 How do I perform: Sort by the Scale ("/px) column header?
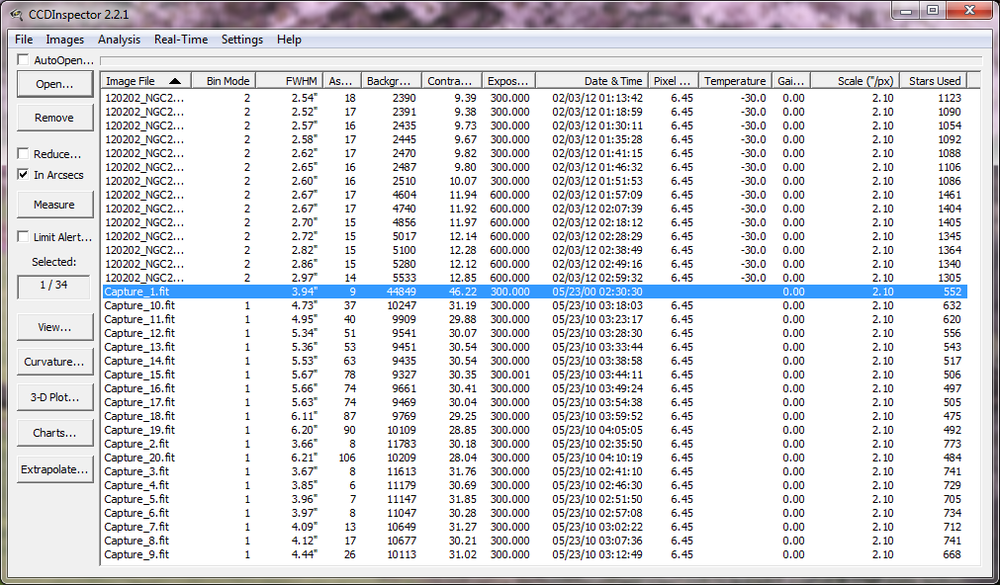click(855, 81)
